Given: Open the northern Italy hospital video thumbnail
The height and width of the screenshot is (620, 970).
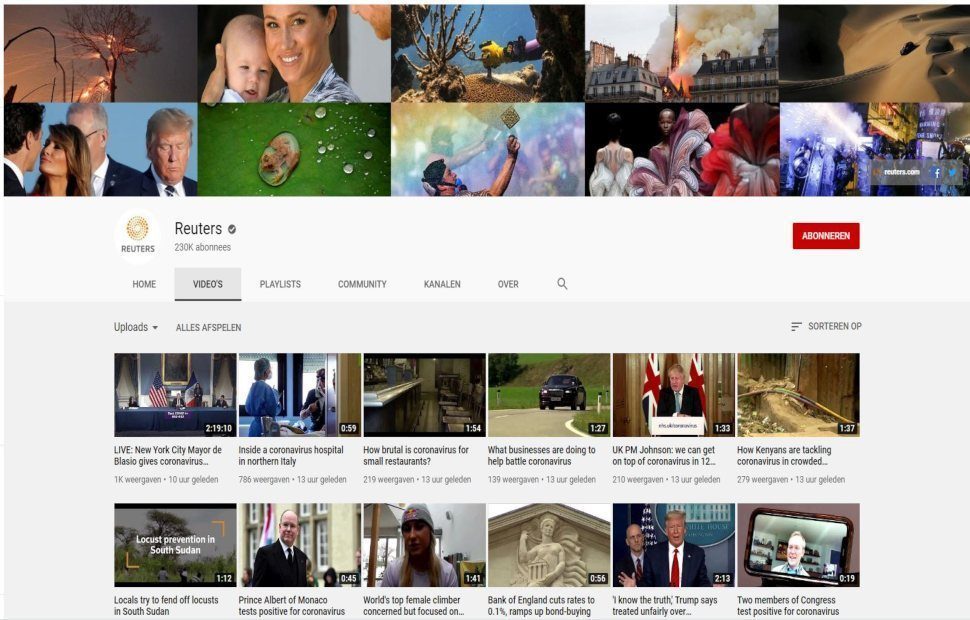Looking at the screenshot, I should click(x=299, y=395).
